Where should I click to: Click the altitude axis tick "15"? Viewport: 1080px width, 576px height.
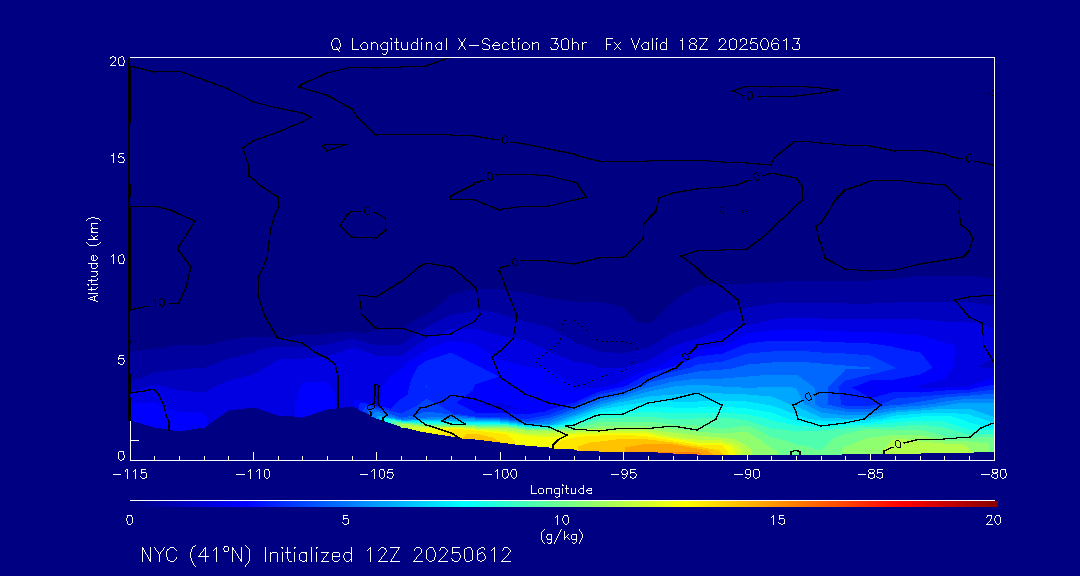(x=117, y=158)
